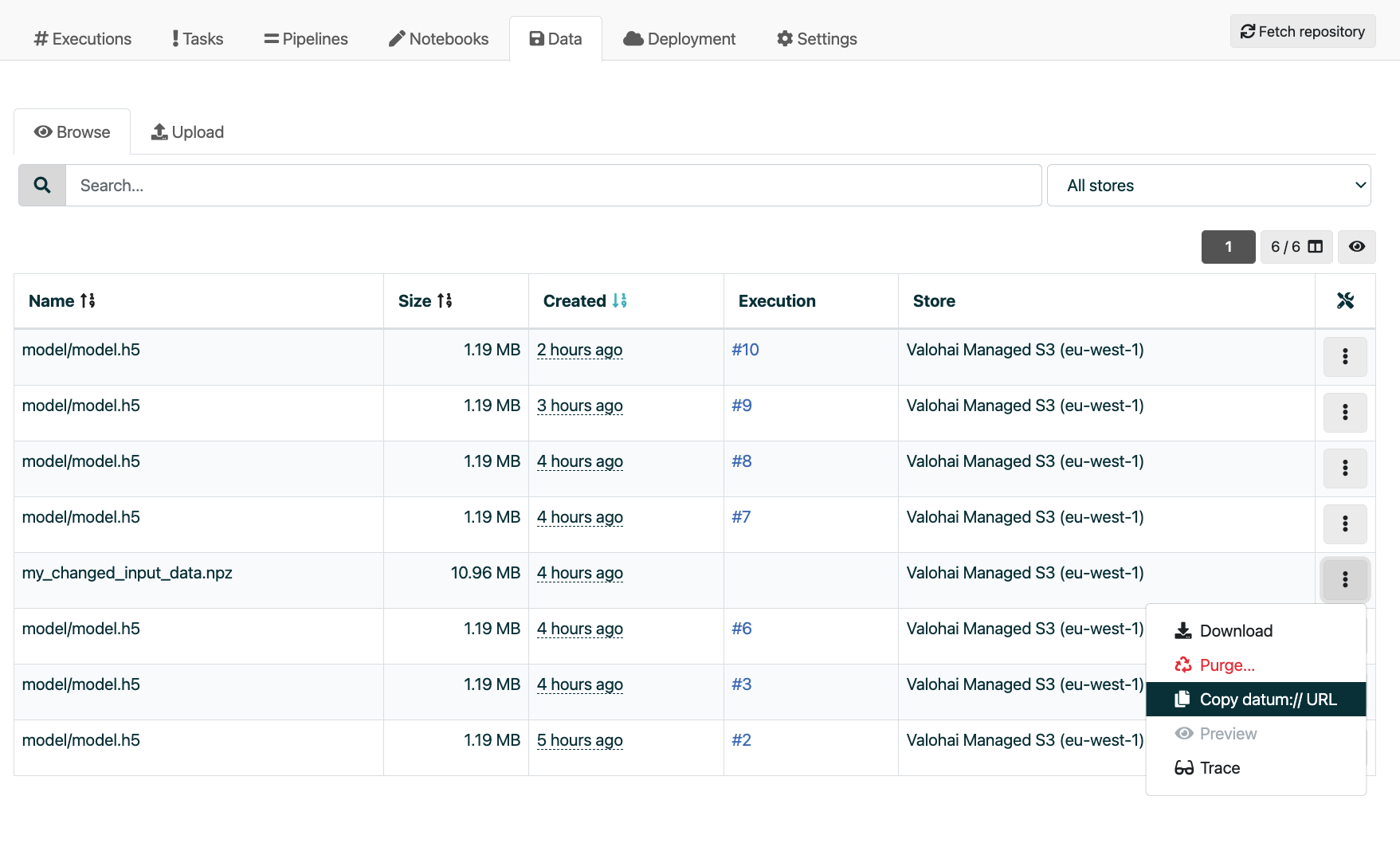Open execution #3 link
The height and width of the screenshot is (843, 1400).
click(742, 684)
